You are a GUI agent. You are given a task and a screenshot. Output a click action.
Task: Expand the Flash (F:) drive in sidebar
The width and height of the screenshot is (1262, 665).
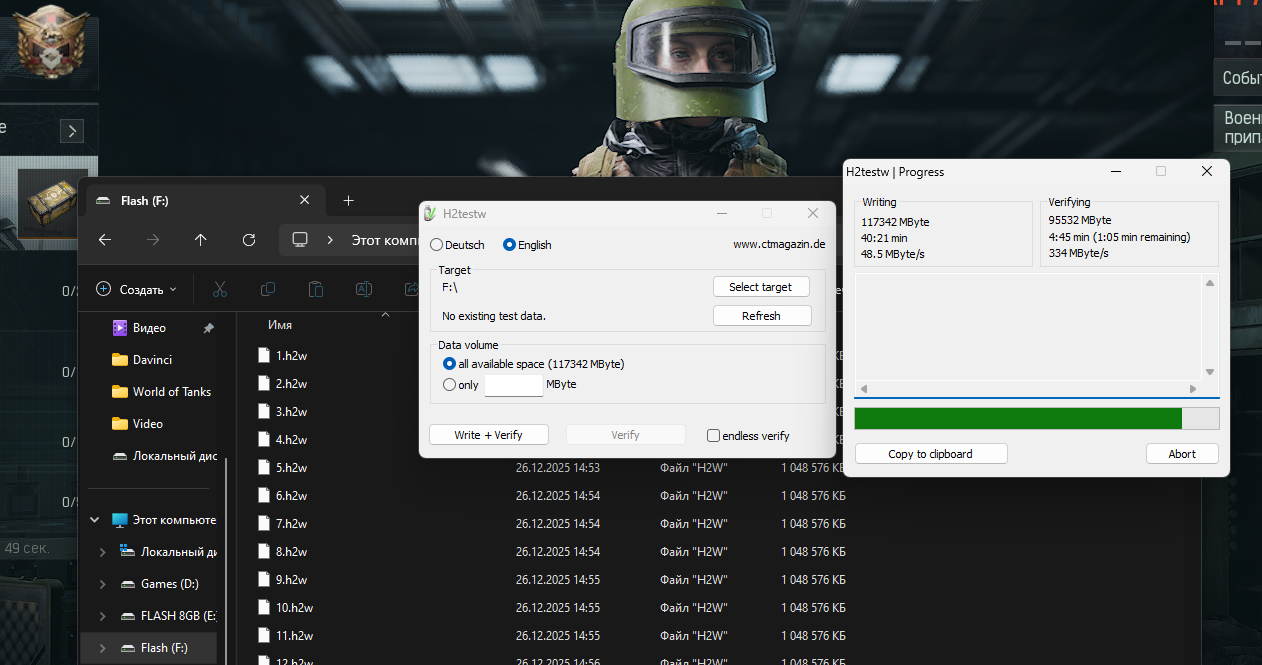[x=103, y=648]
